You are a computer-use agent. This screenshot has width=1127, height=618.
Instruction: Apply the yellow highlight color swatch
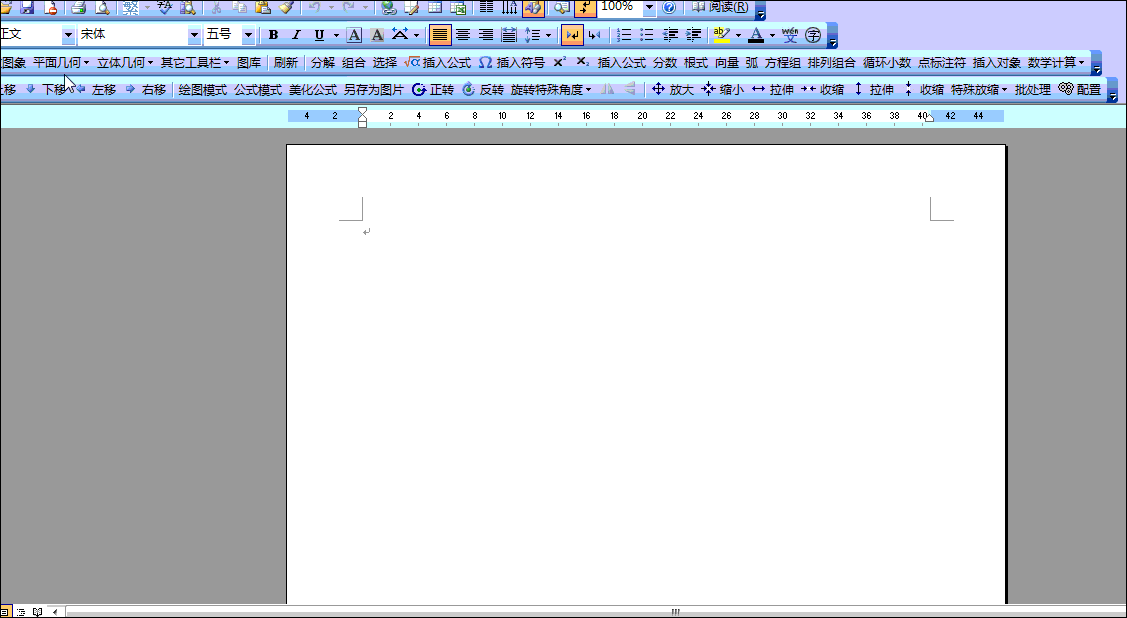(x=722, y=34)
